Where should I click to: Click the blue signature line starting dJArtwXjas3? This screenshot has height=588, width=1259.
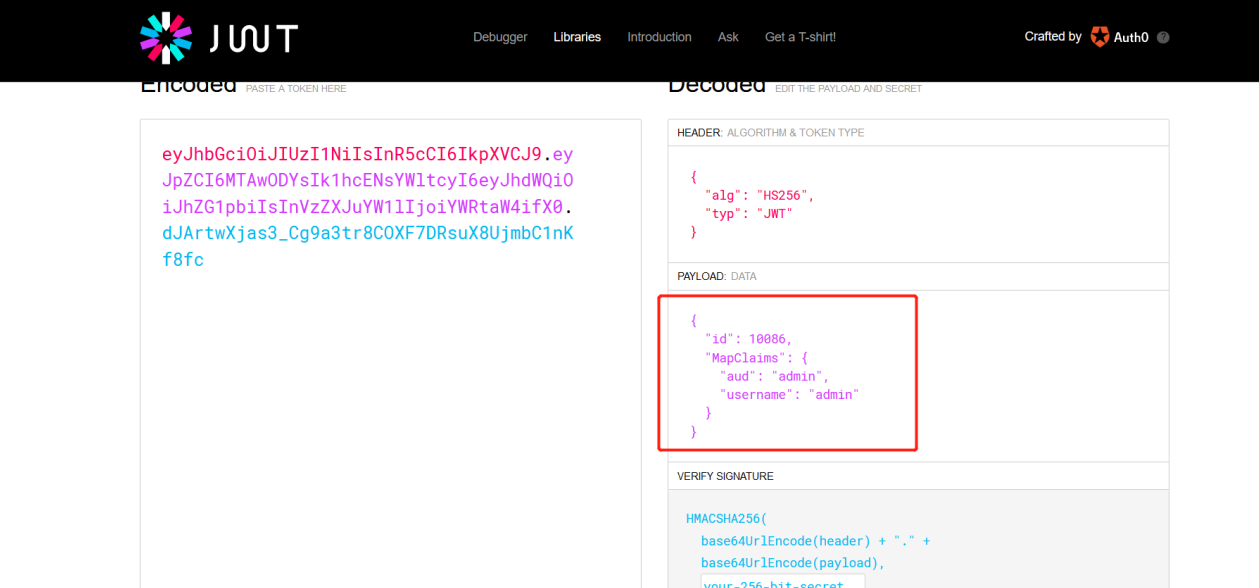pos(368,233)
